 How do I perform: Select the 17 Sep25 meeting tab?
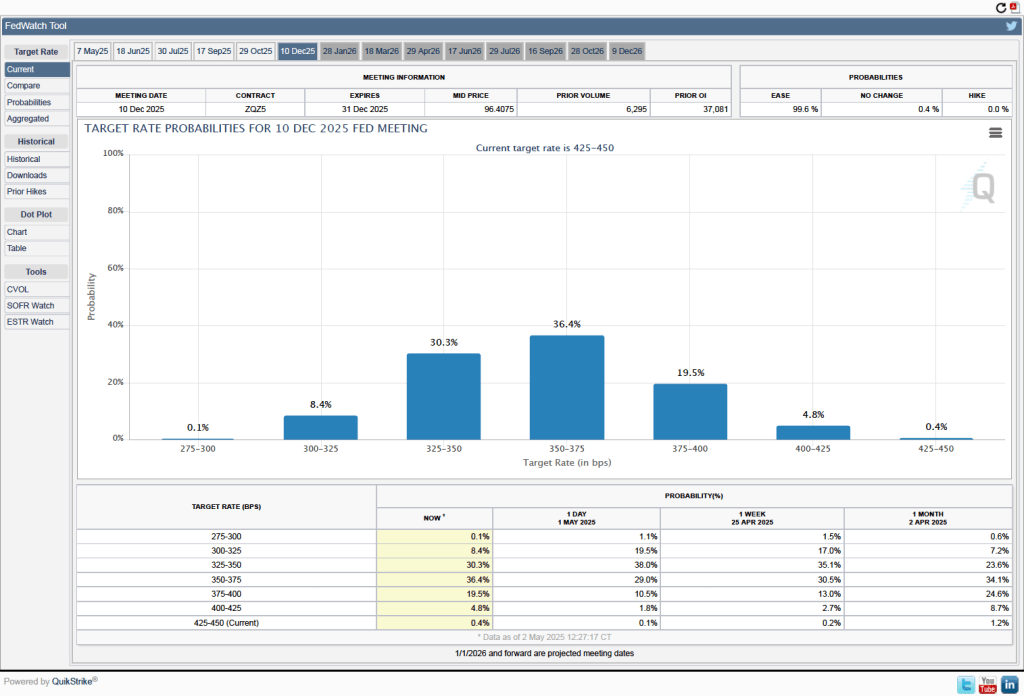(213, 51)
